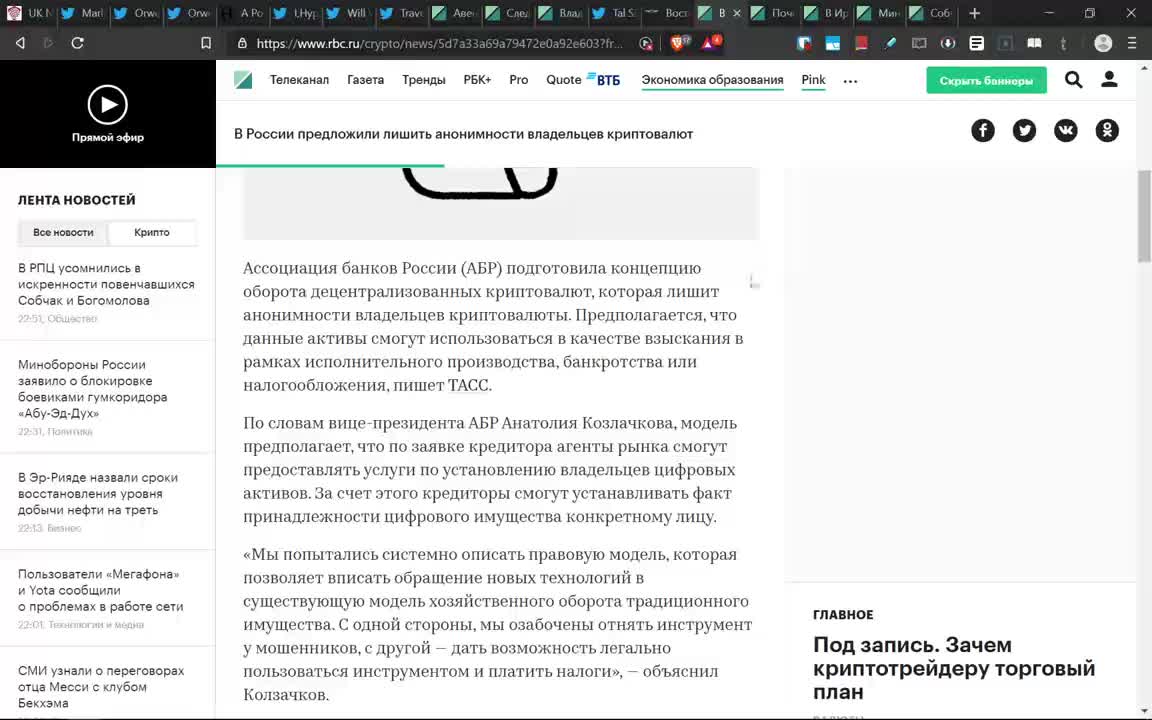1152x720 pixels.
Task: Open Мегафон и Yota news item
Action: (x=101, y=590)
